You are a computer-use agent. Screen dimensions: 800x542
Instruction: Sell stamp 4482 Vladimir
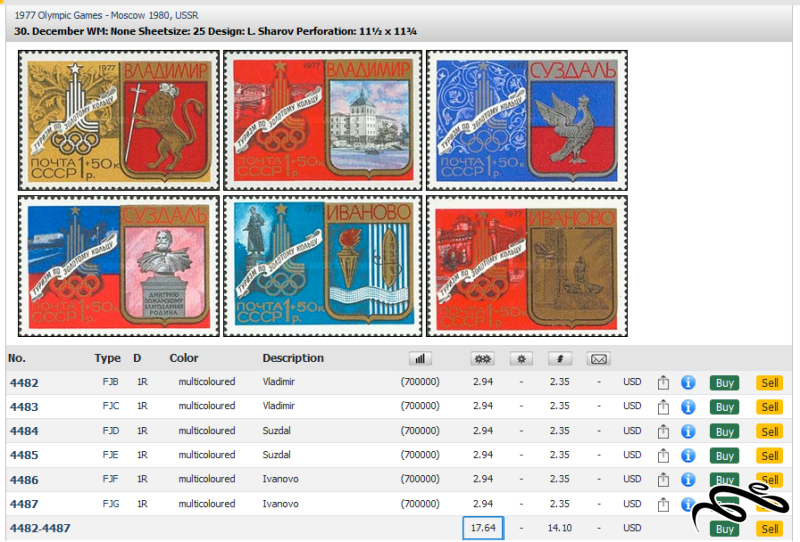(x=769, y=383)
